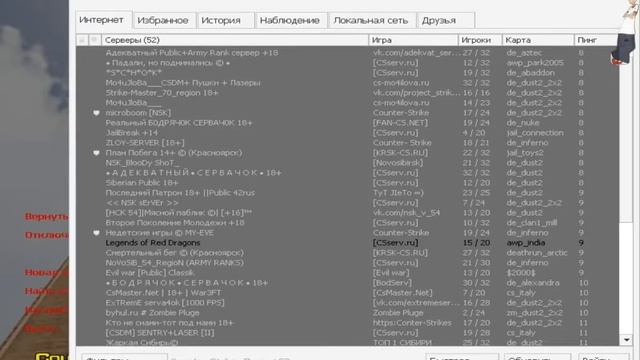Select the Смертельный Бег (Красноярск) server
This screenshot has height=360, width=640.
pos(347,253)
